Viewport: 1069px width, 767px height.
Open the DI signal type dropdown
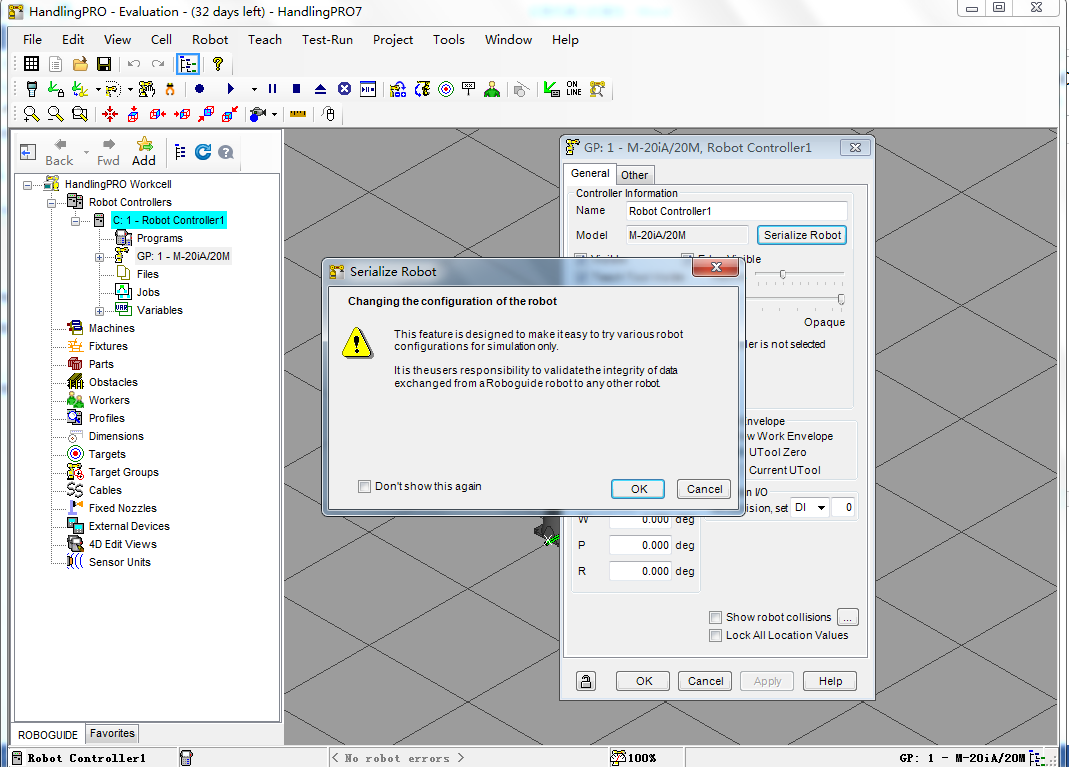click(822, 507)
